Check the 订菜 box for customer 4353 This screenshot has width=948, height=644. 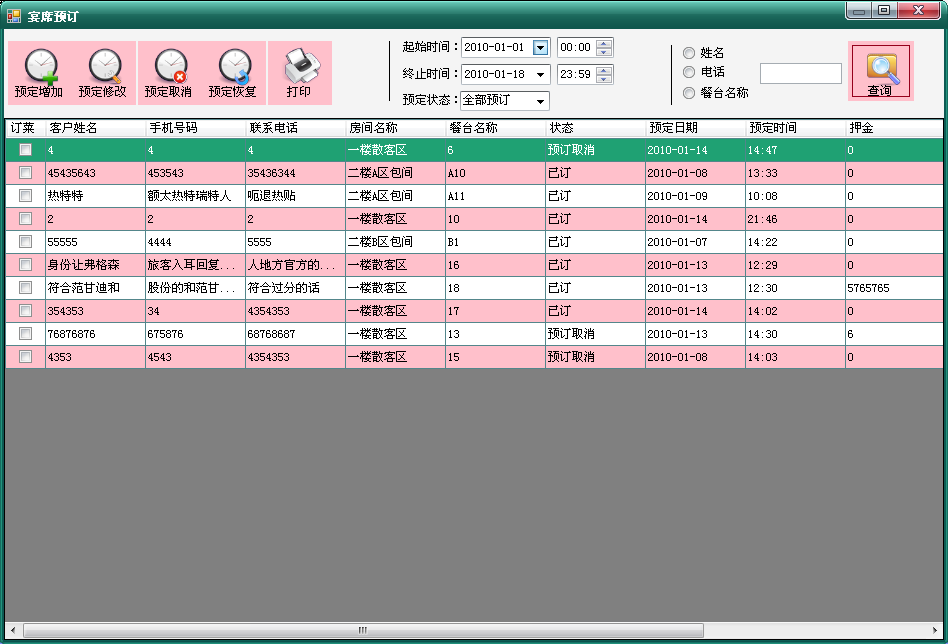(25, 357)
